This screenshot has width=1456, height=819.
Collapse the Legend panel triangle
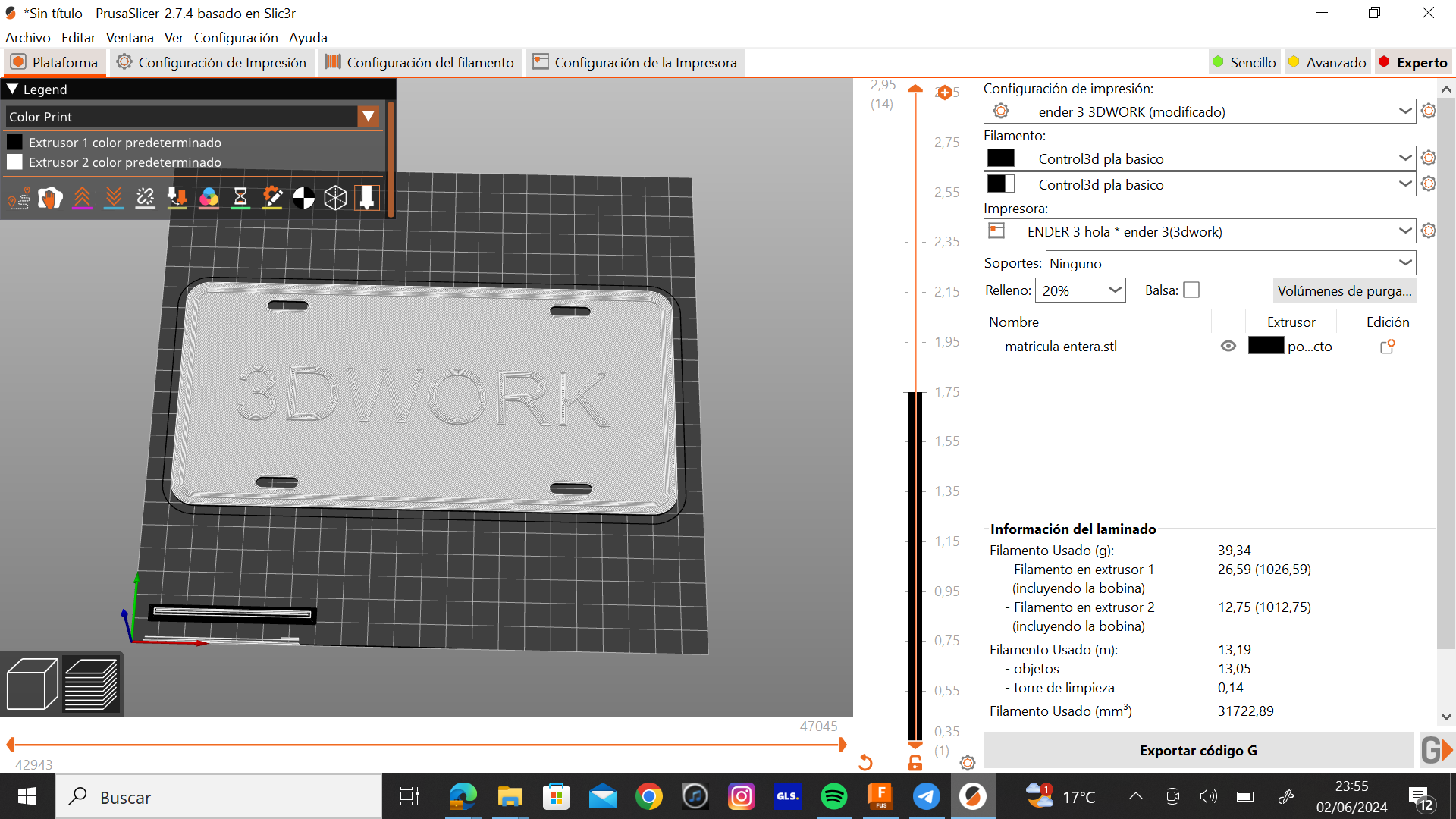12,89
